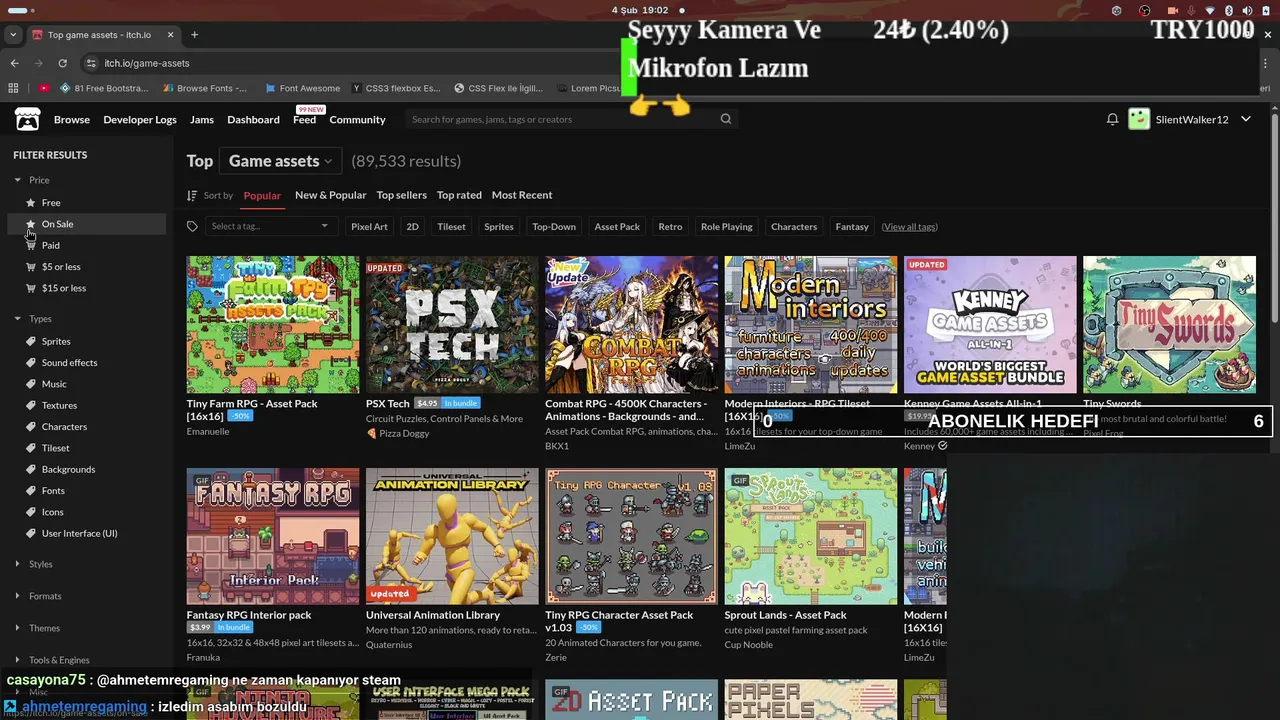Open Font Awesome bookmark
The image size is (1280, 720).
point(303,88)
